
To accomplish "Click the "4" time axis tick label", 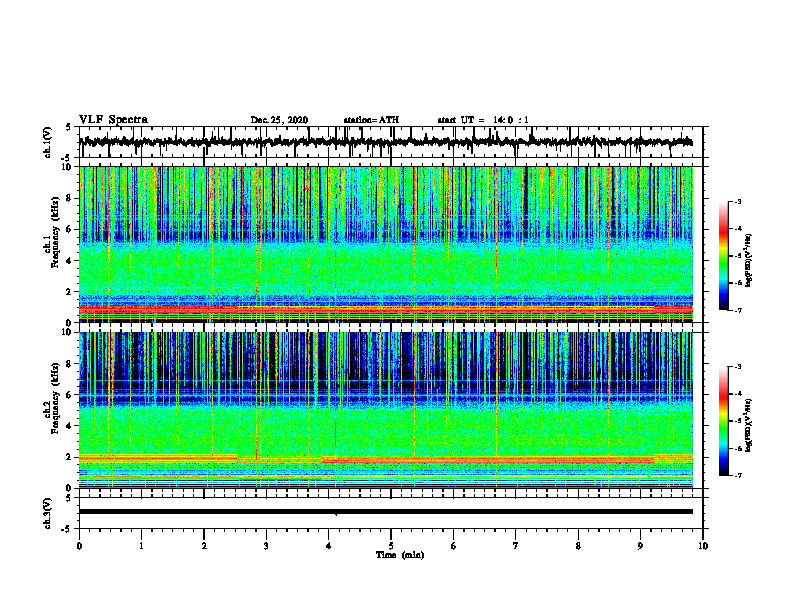I will [329, 546].
